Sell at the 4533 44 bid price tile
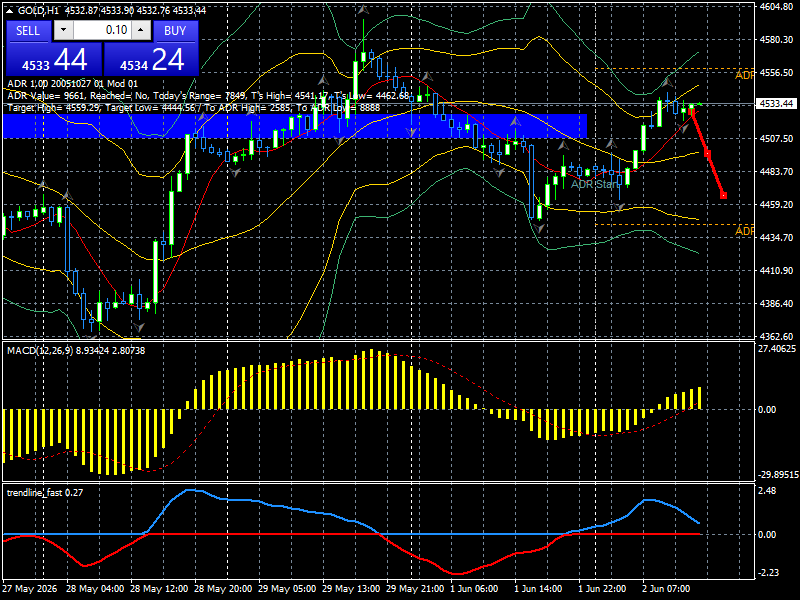800x600 pixels. pos(54,60)
